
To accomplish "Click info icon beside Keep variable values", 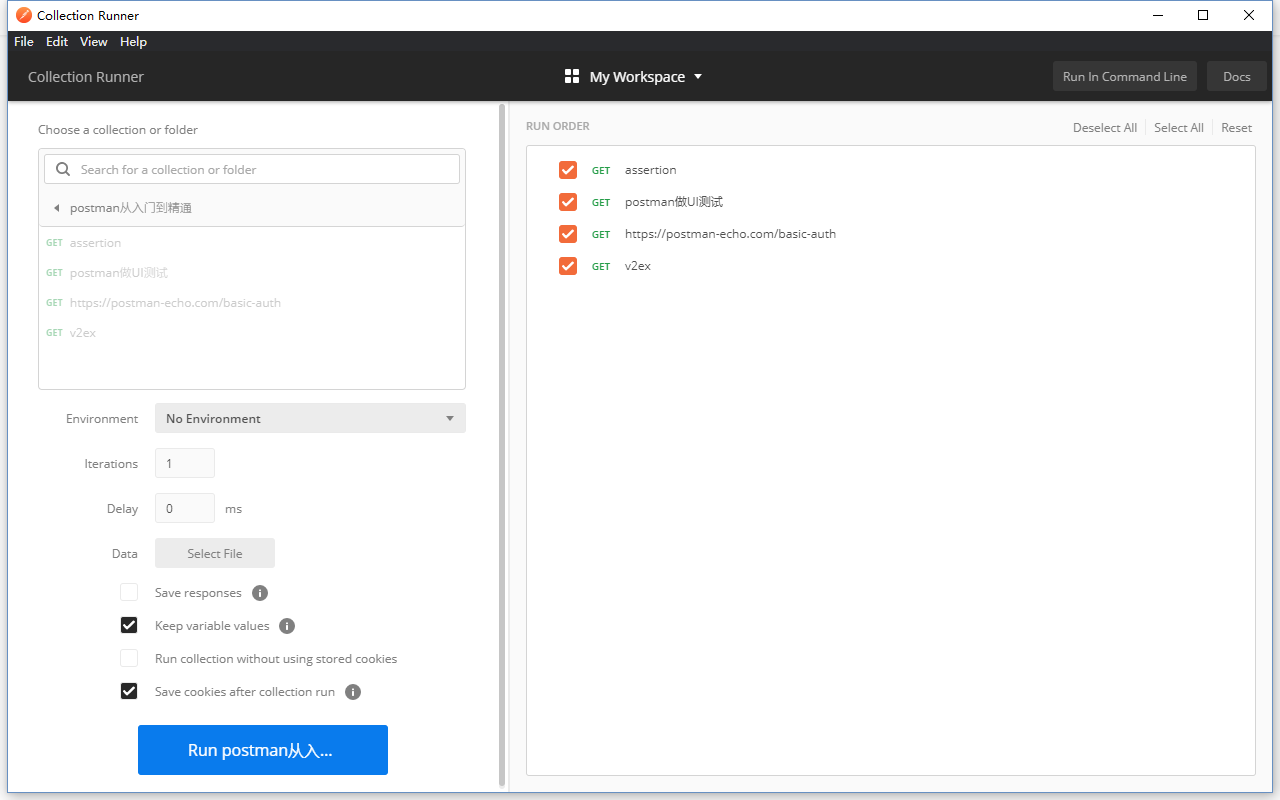I will tap(287, 626).
